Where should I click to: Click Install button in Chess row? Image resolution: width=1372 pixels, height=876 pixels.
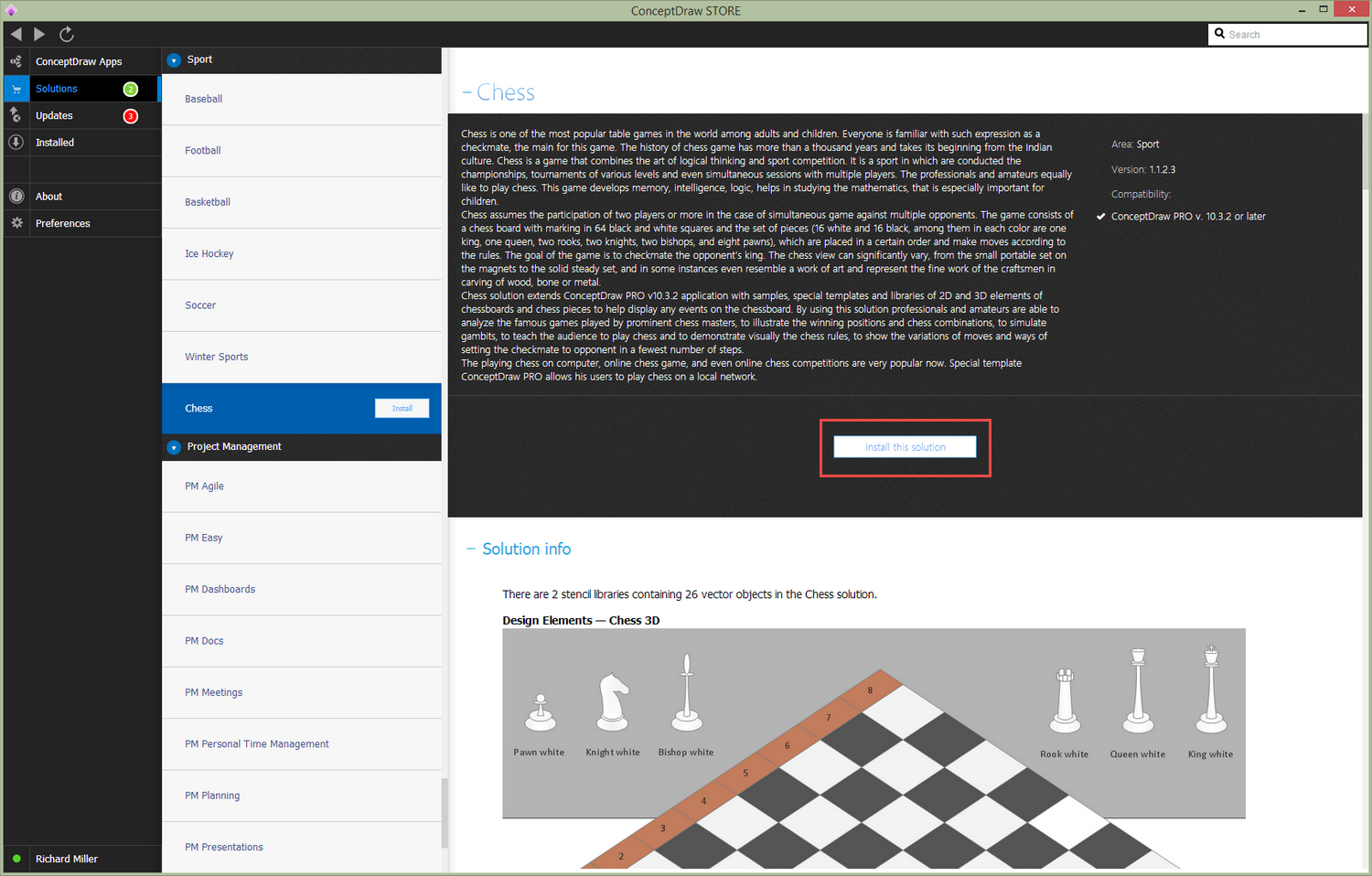tap(402, 409)
